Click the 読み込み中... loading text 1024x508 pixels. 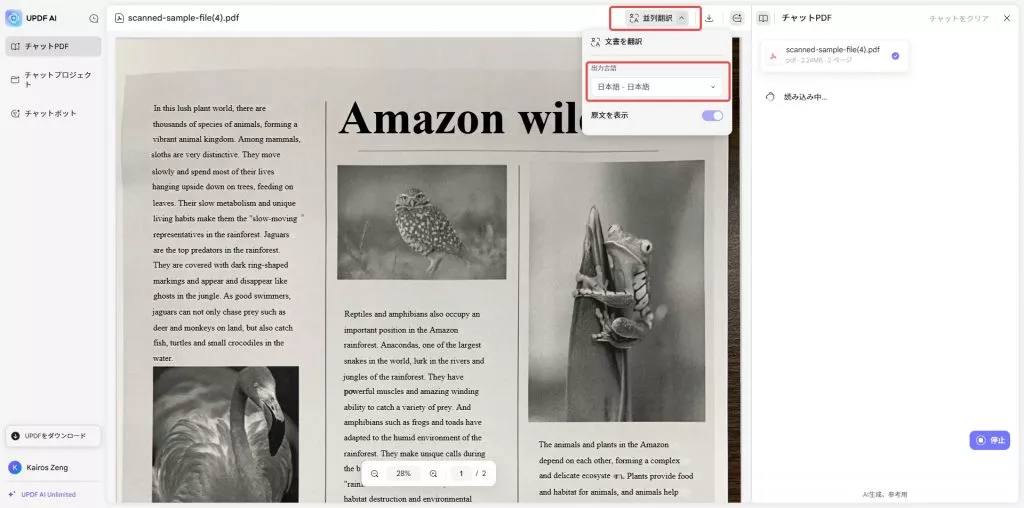click(x=805, y=97)
